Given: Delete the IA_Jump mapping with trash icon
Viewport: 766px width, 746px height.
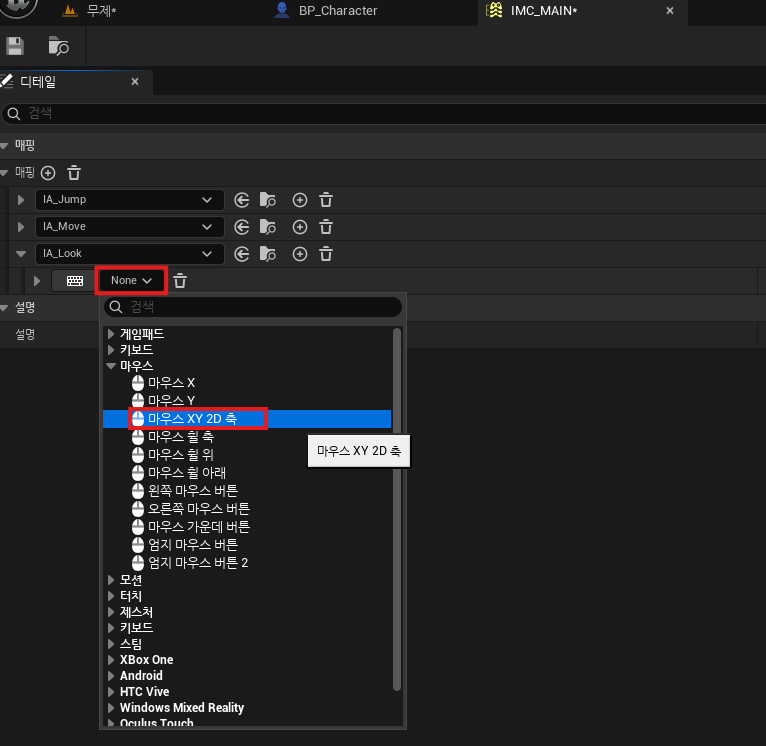Looking at the screenshot, I should tap(326, 200).
